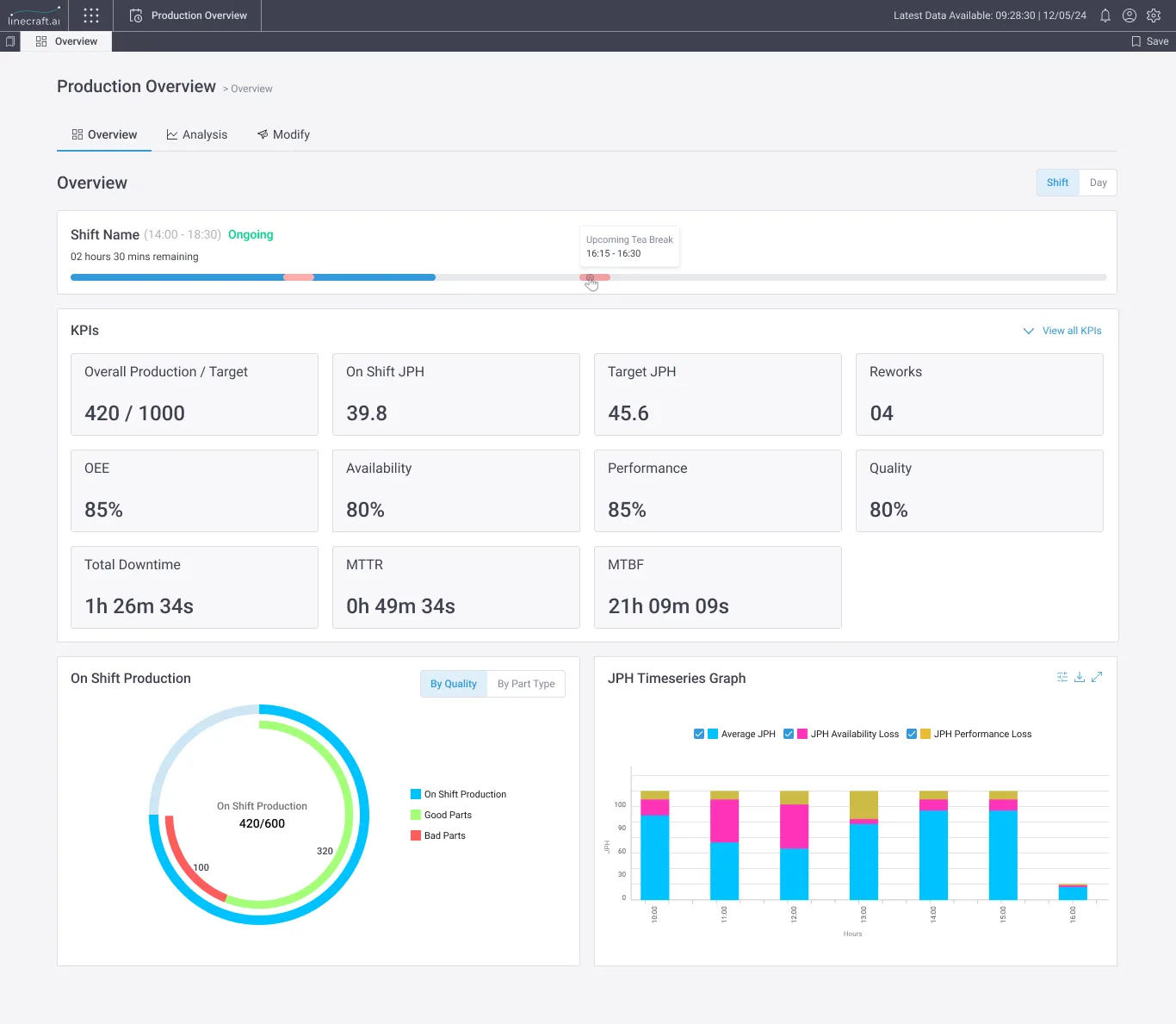The width and height of the screenshot is (1176, 1024).
Task: Open the OEE KPI card
Action: click(x=195, y=491)
